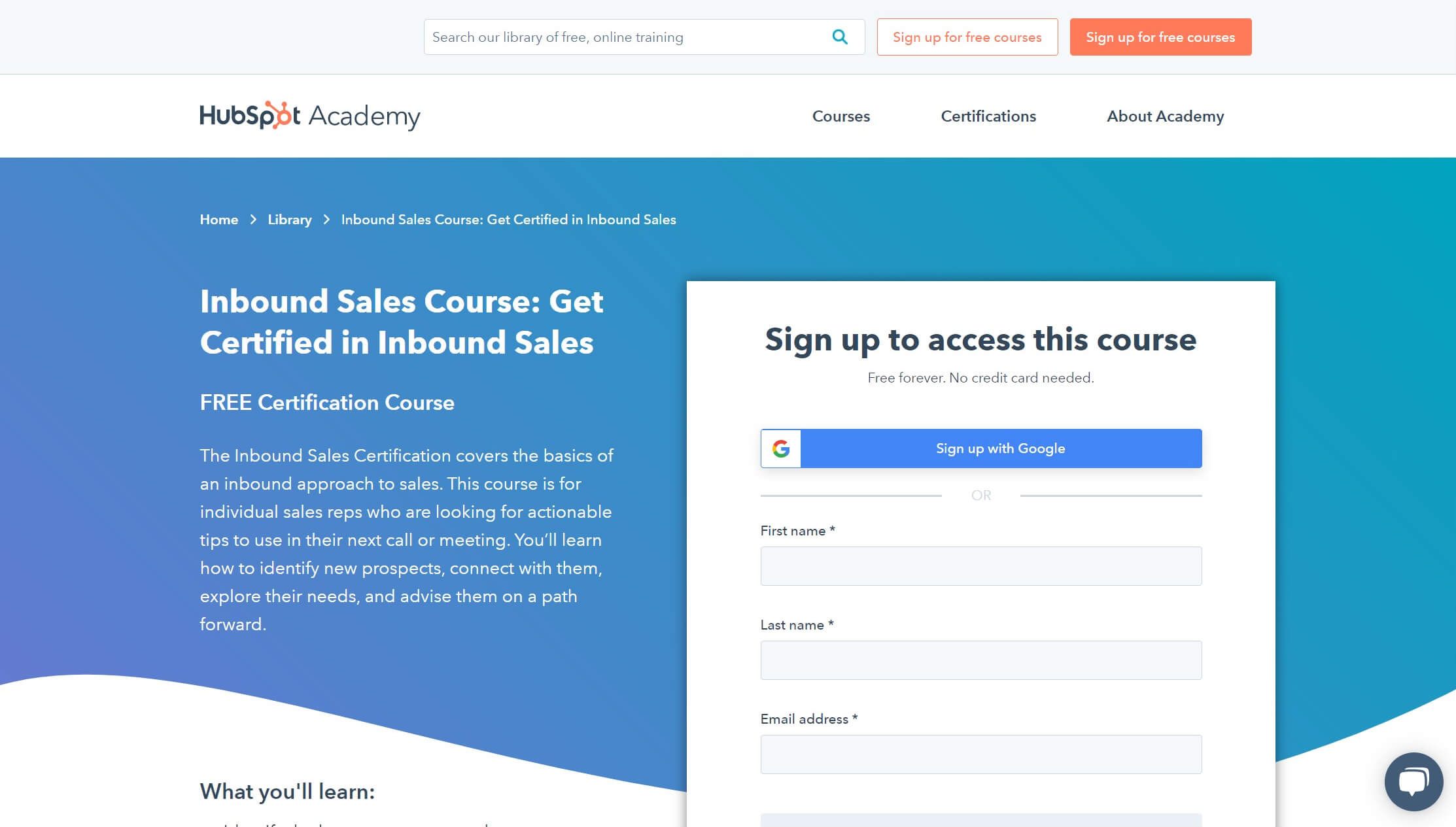The image size is (1456, 827).
Task: Click the right chevron after Home breadcrumb
Action: click(253, 219)
